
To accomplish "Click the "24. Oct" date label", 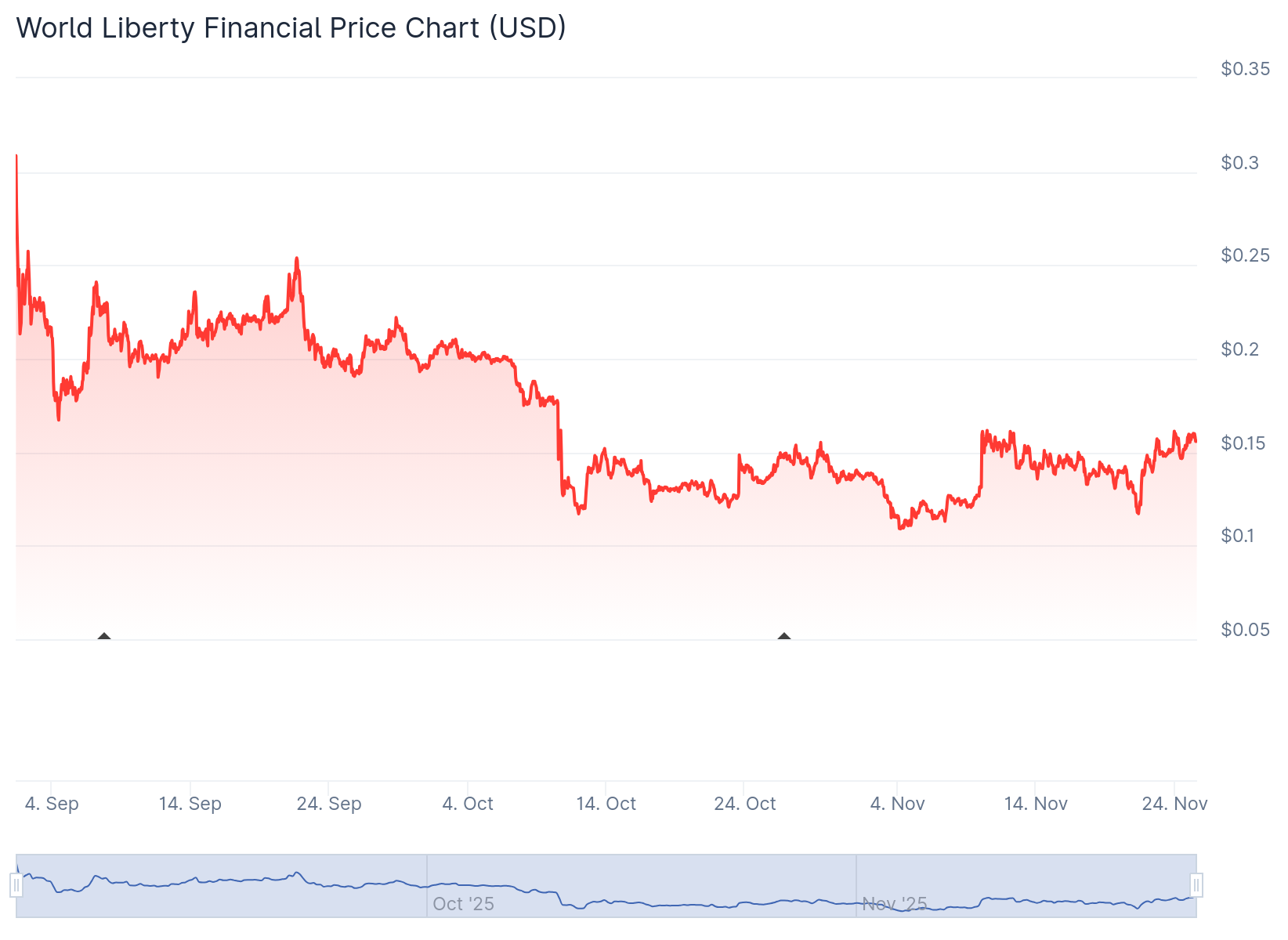I will pyautogui.click(x=745, y=804).
